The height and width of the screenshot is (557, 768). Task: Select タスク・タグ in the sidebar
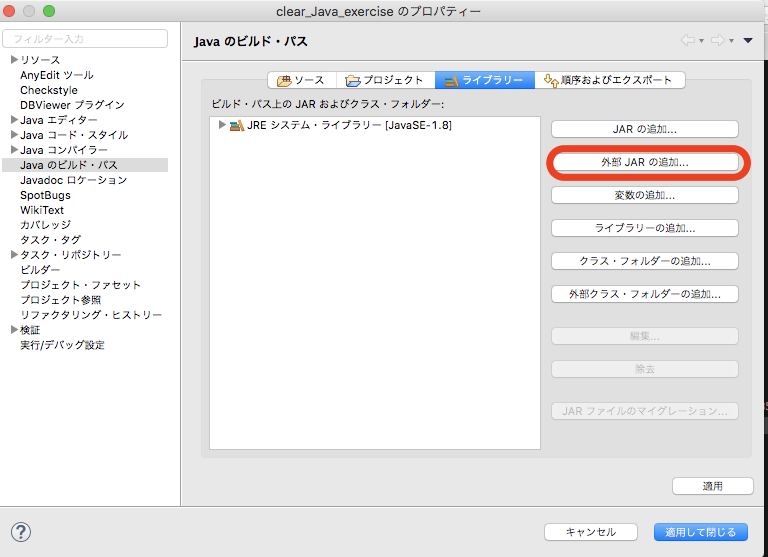(x=50, y=240)
